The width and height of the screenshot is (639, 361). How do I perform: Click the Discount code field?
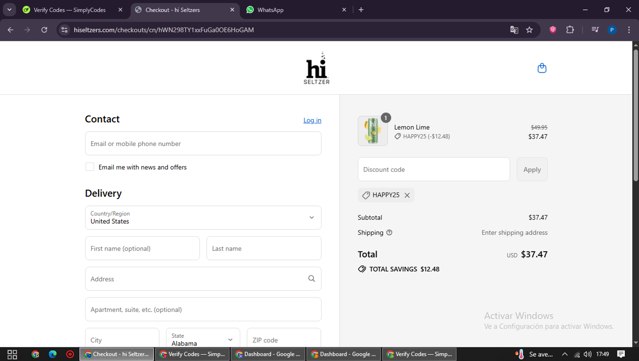[434, 169]
